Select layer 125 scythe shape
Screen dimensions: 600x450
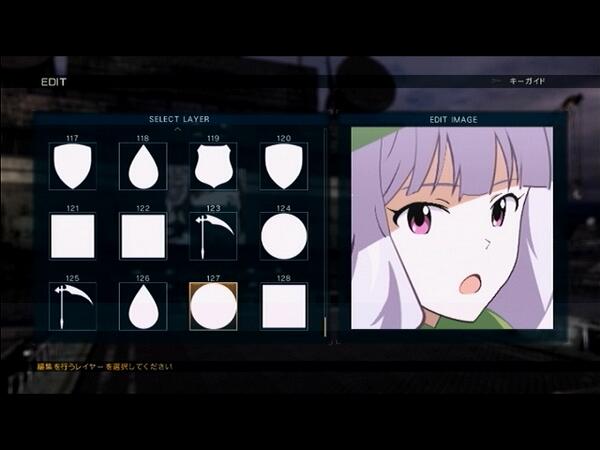pos(72,307)
